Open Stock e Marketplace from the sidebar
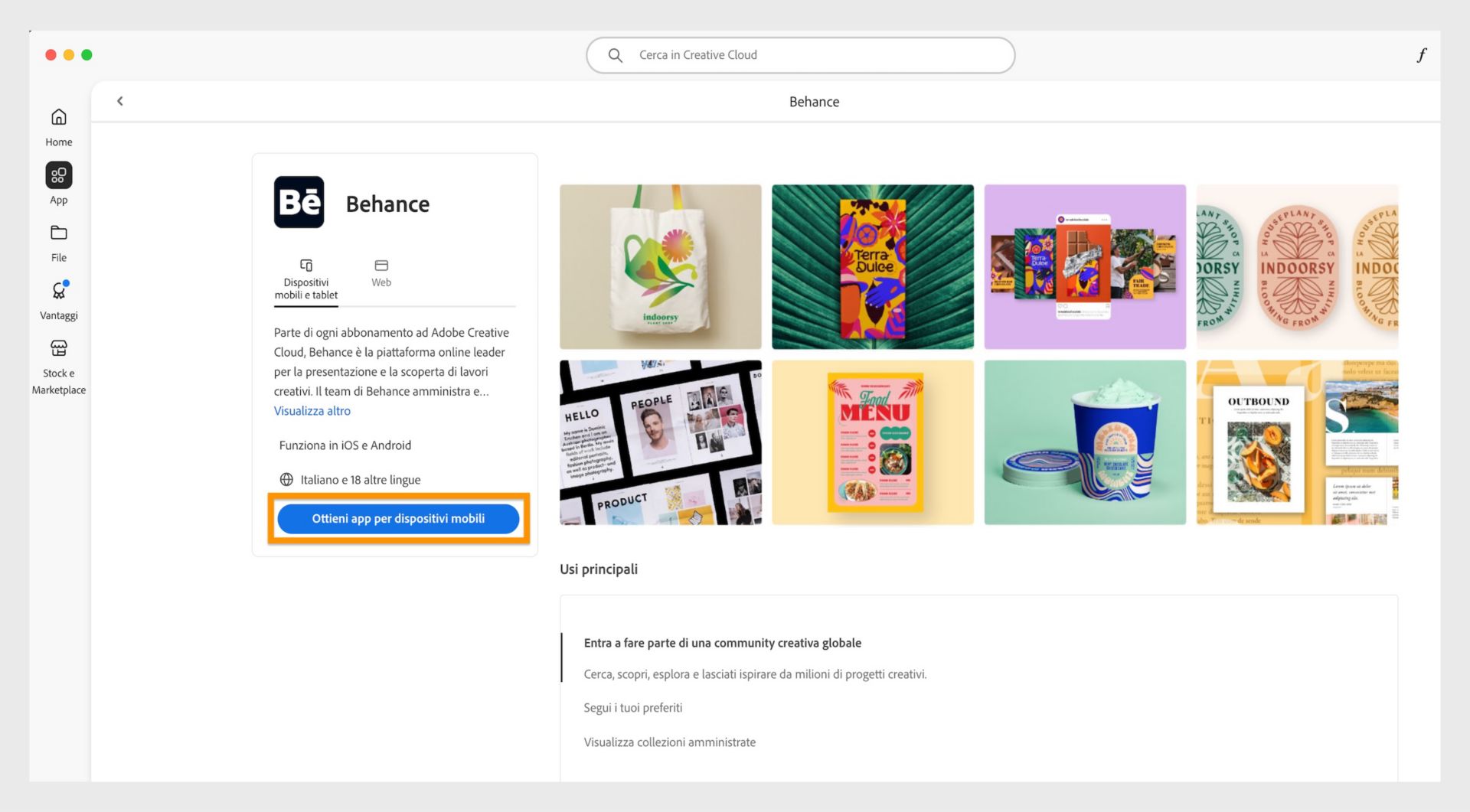Screen dimensions: 1470x812 tap(58, 349)
